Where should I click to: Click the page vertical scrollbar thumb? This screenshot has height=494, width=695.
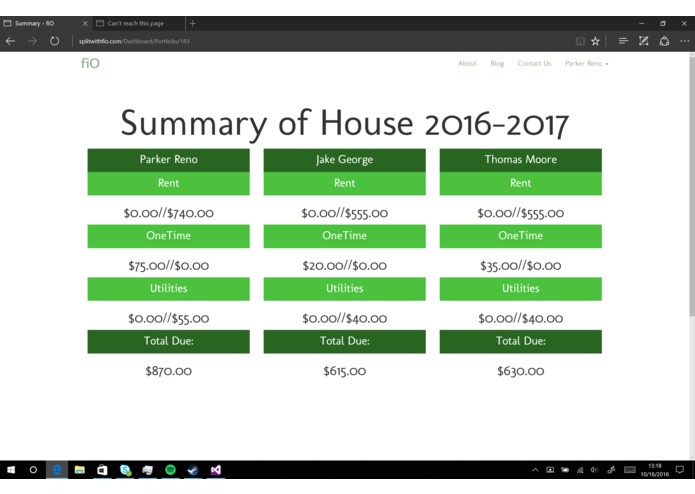691,186
